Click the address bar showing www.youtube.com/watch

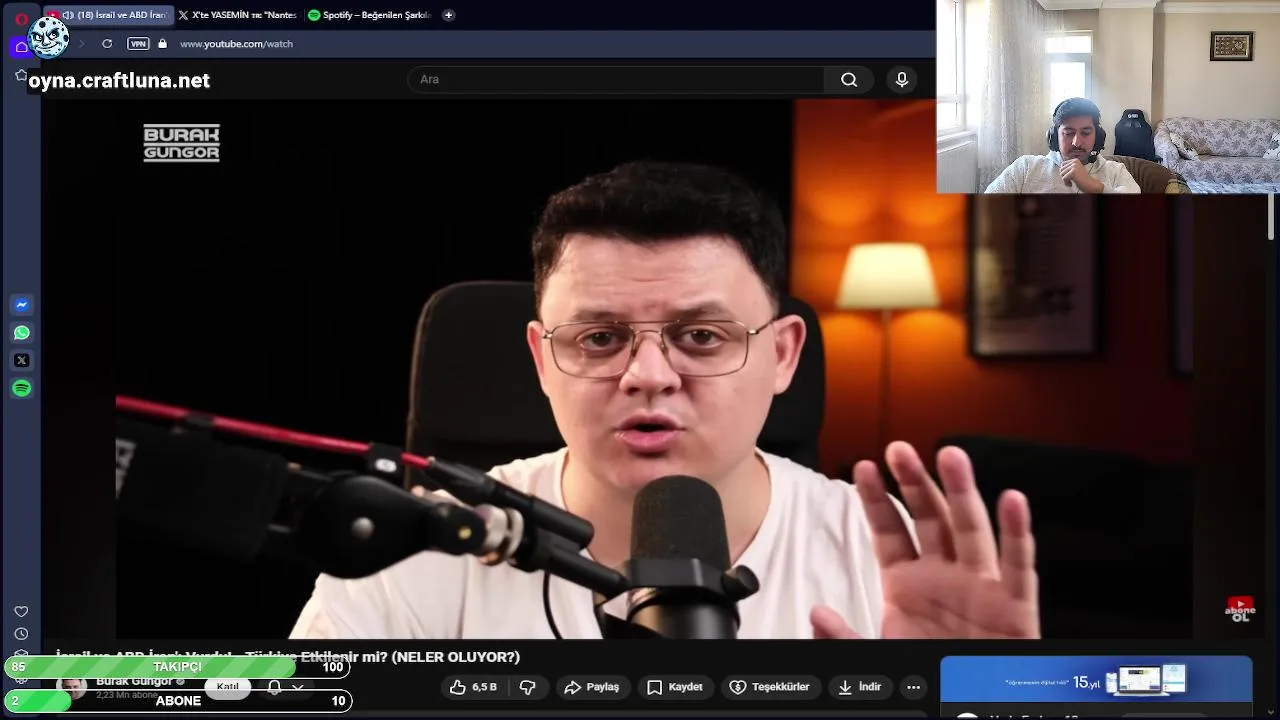236,44
